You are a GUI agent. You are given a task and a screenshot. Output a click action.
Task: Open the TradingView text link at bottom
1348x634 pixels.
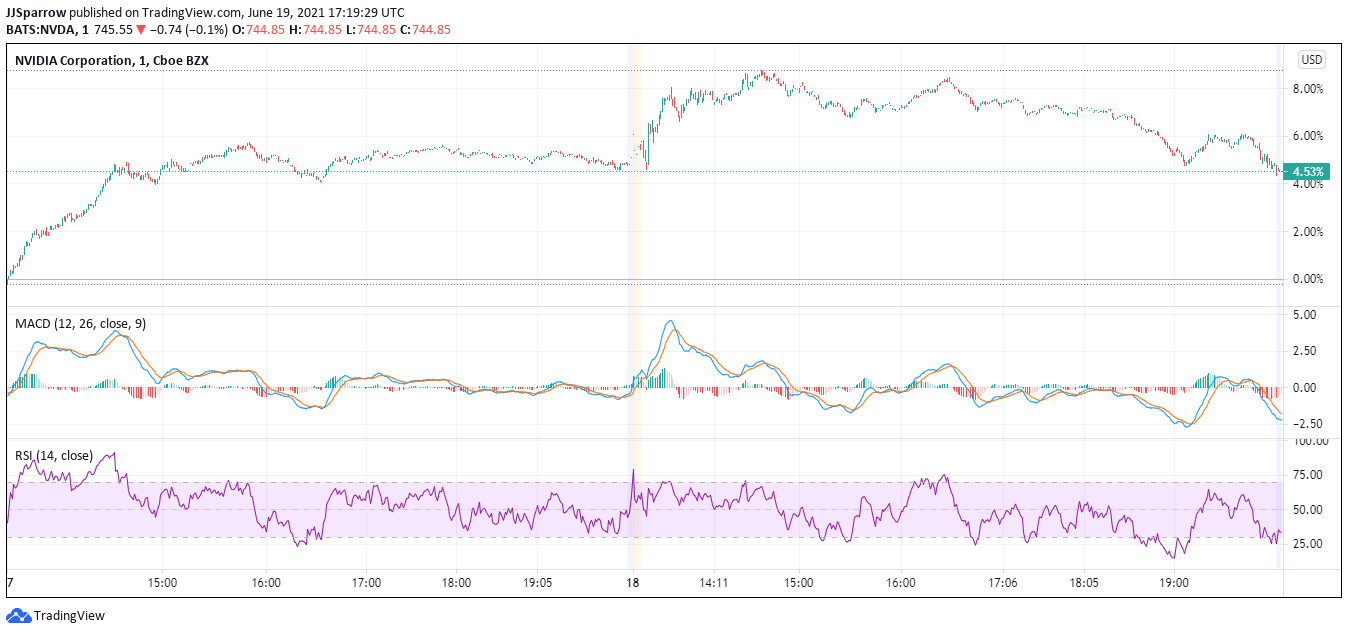click(69, 616)
